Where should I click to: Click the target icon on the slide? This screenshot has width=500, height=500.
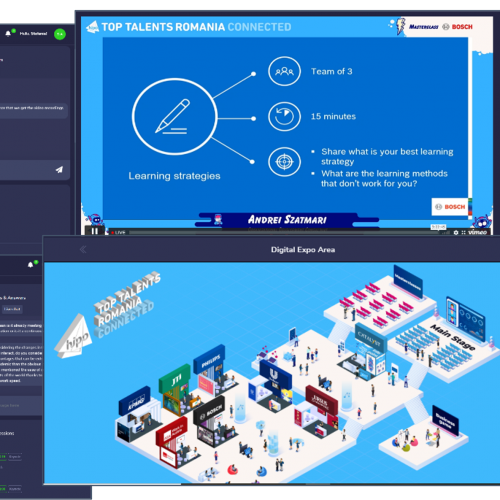284,162
